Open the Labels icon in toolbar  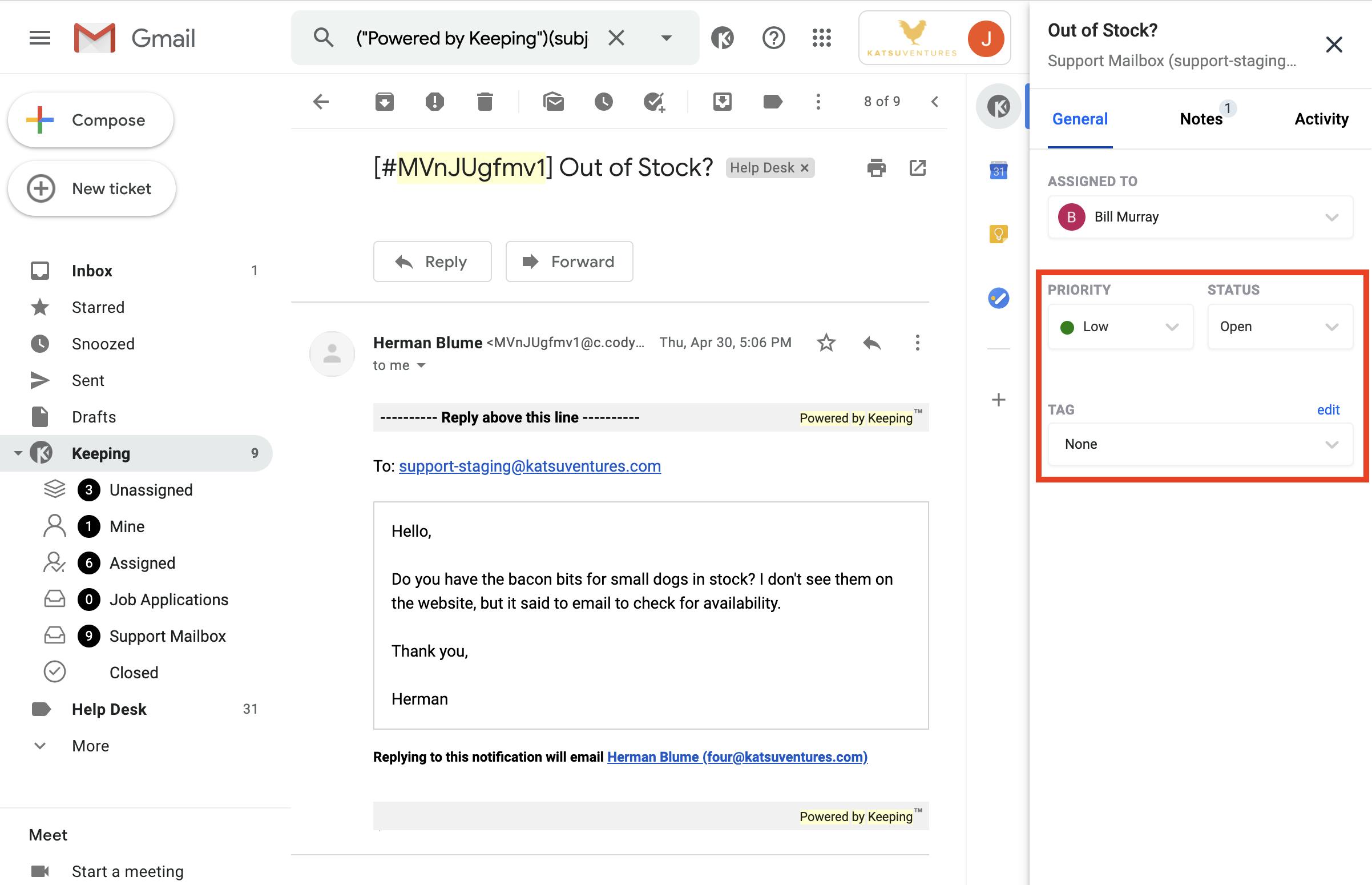(x=772, y=102)
